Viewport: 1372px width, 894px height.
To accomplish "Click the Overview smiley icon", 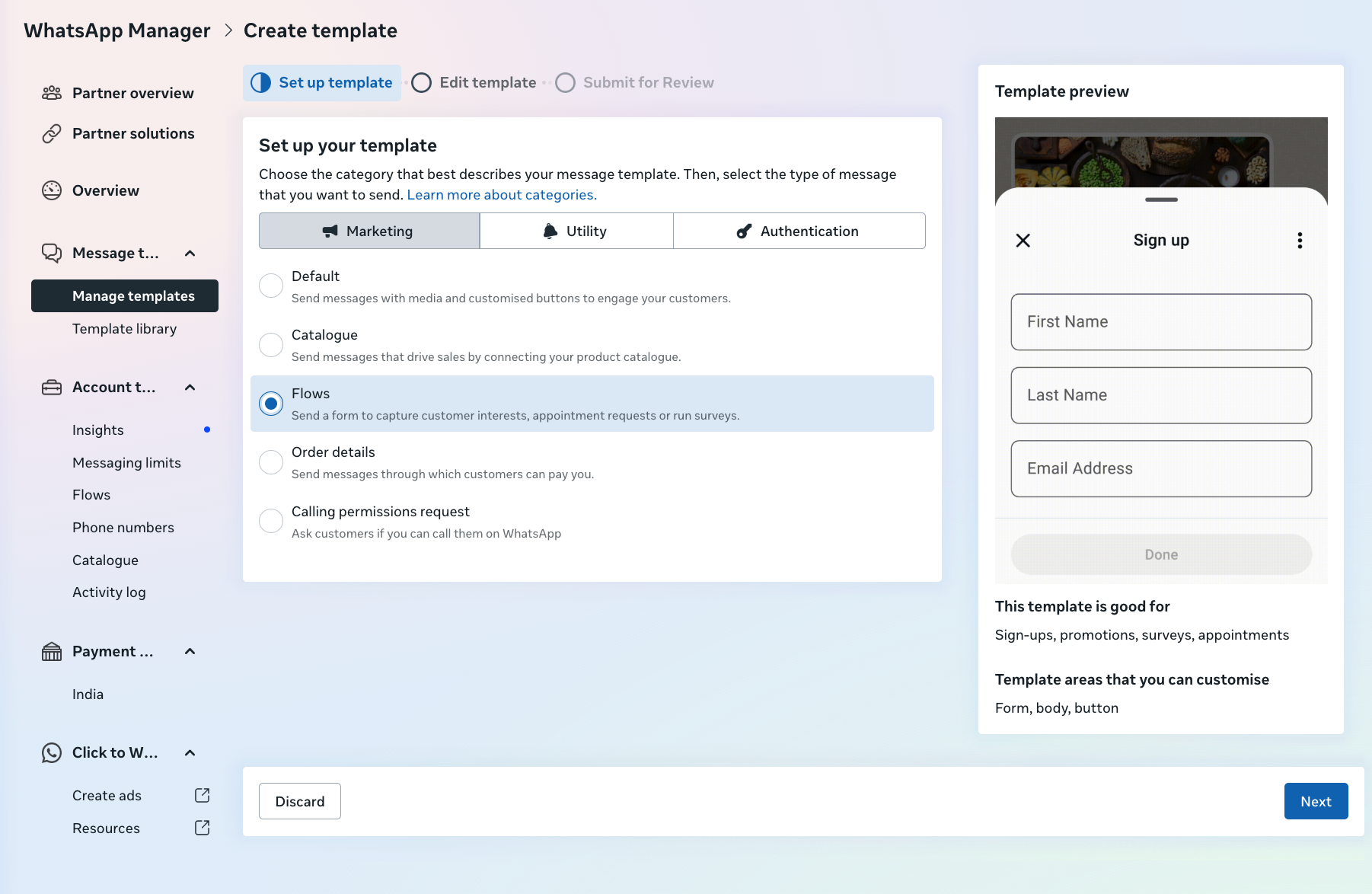I will (x=52, y=190).
